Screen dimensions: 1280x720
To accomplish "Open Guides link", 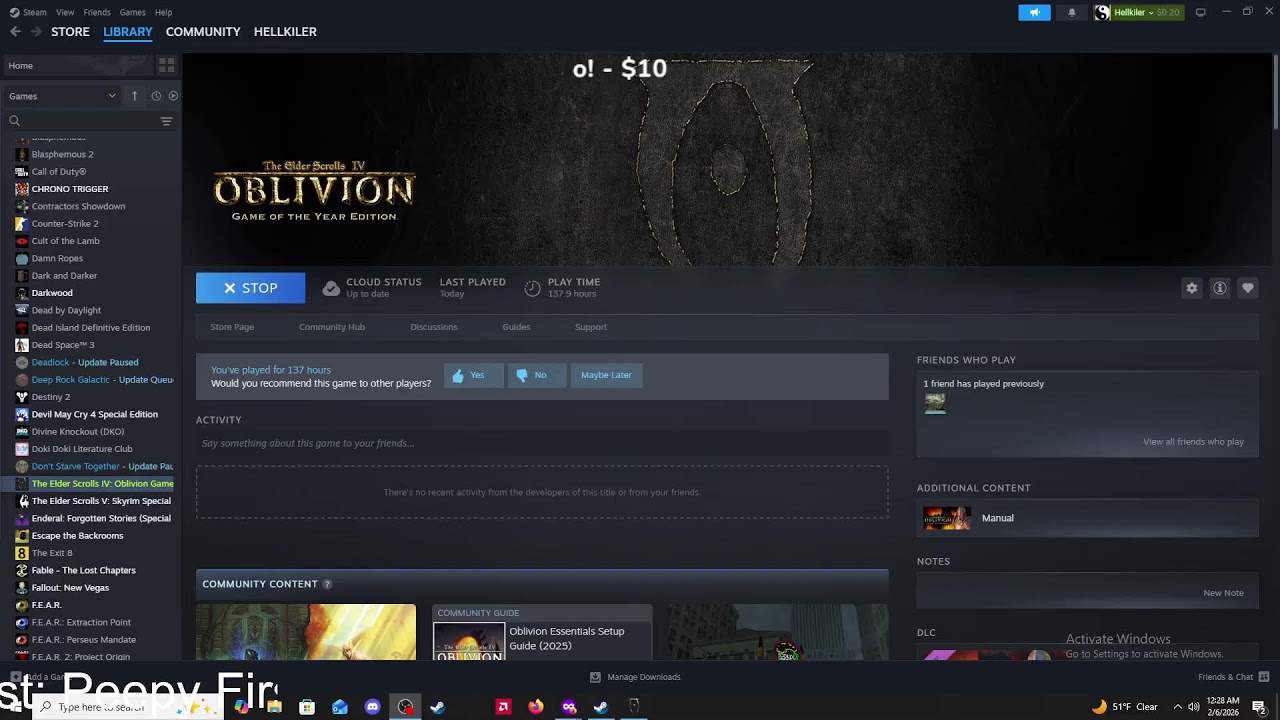I will click(516, 327).
